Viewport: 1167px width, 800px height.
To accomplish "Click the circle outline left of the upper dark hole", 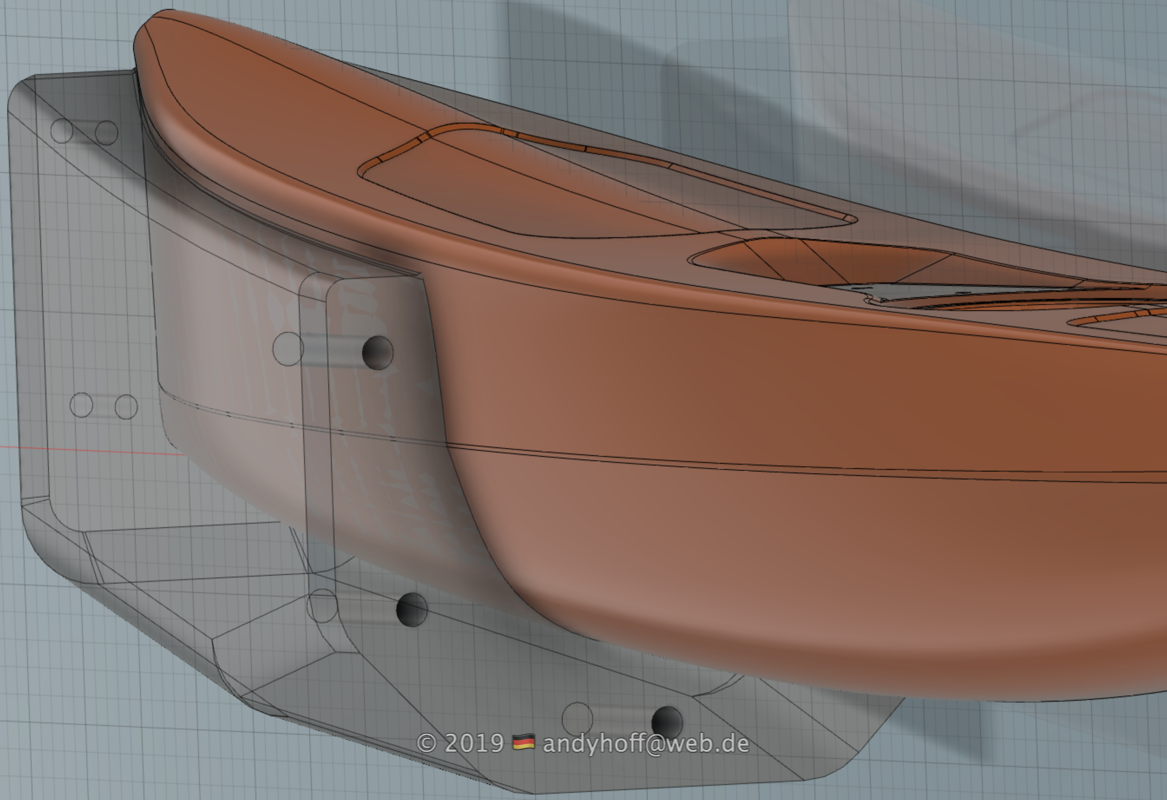I will 288,349.
